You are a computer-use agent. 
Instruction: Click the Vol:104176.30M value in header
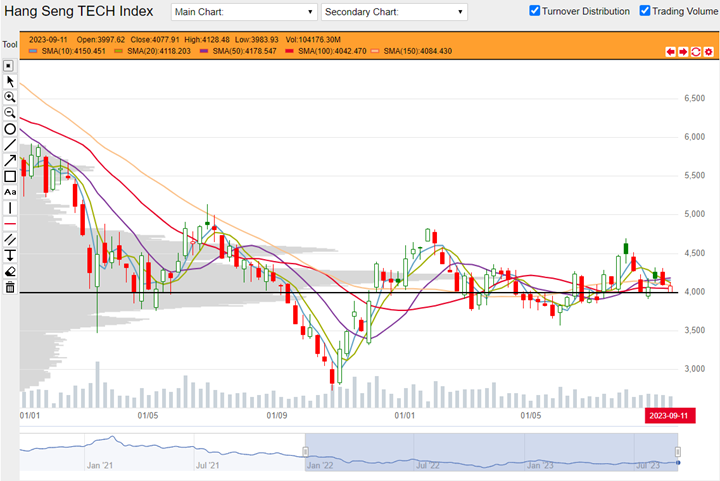coord(313,39)
